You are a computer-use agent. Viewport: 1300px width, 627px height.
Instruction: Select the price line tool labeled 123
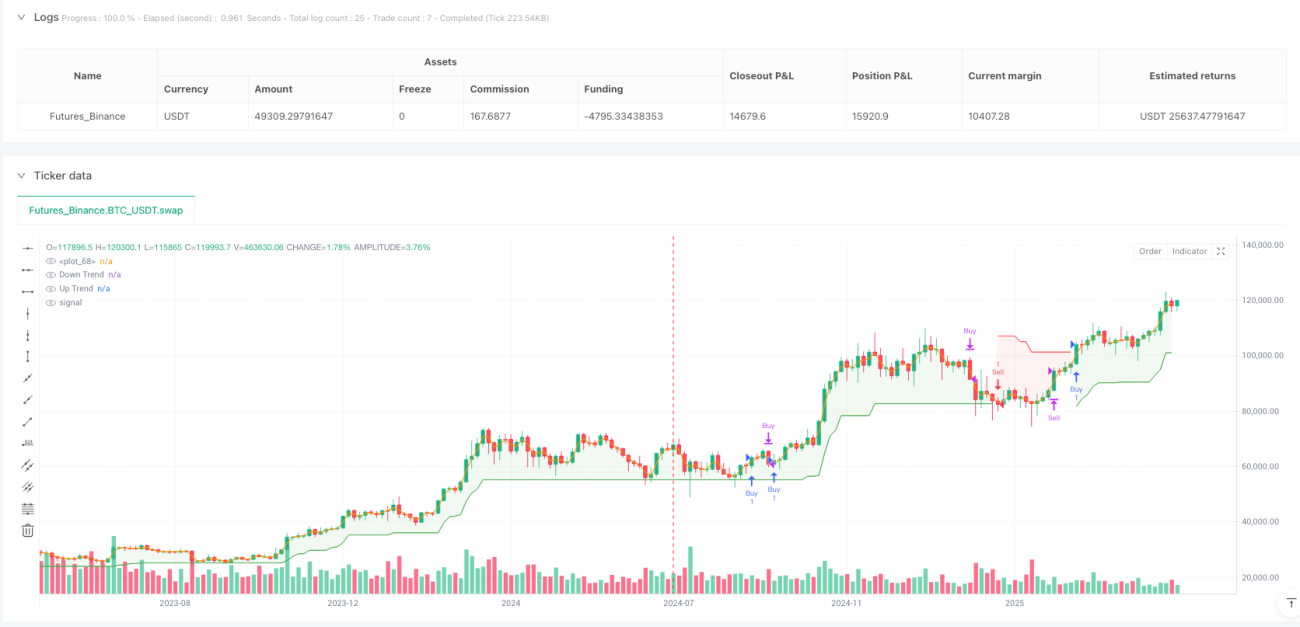click(x=27, y=443)
